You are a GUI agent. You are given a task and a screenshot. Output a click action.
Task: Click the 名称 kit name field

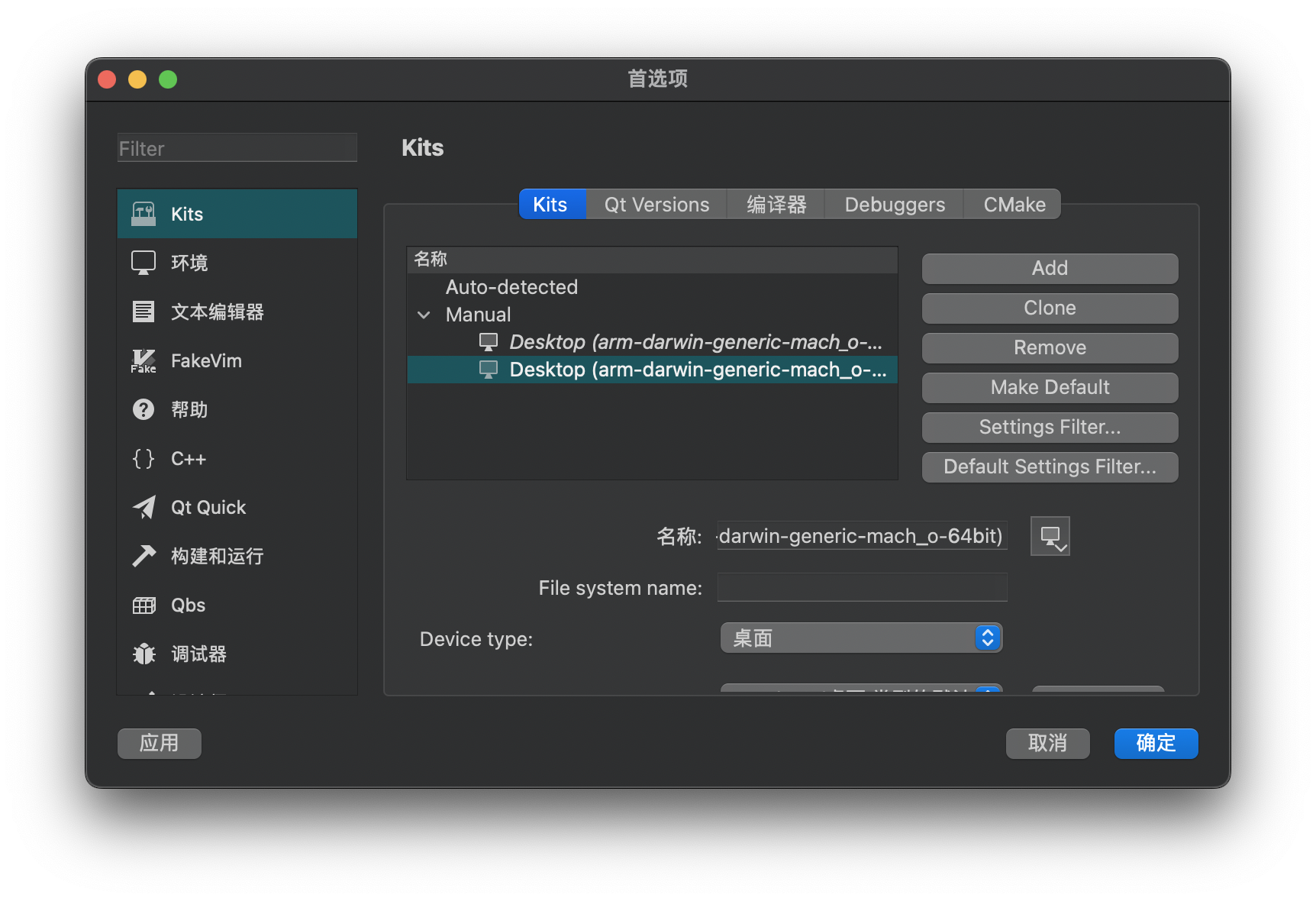pyautogui.click(x=862, y=536)
